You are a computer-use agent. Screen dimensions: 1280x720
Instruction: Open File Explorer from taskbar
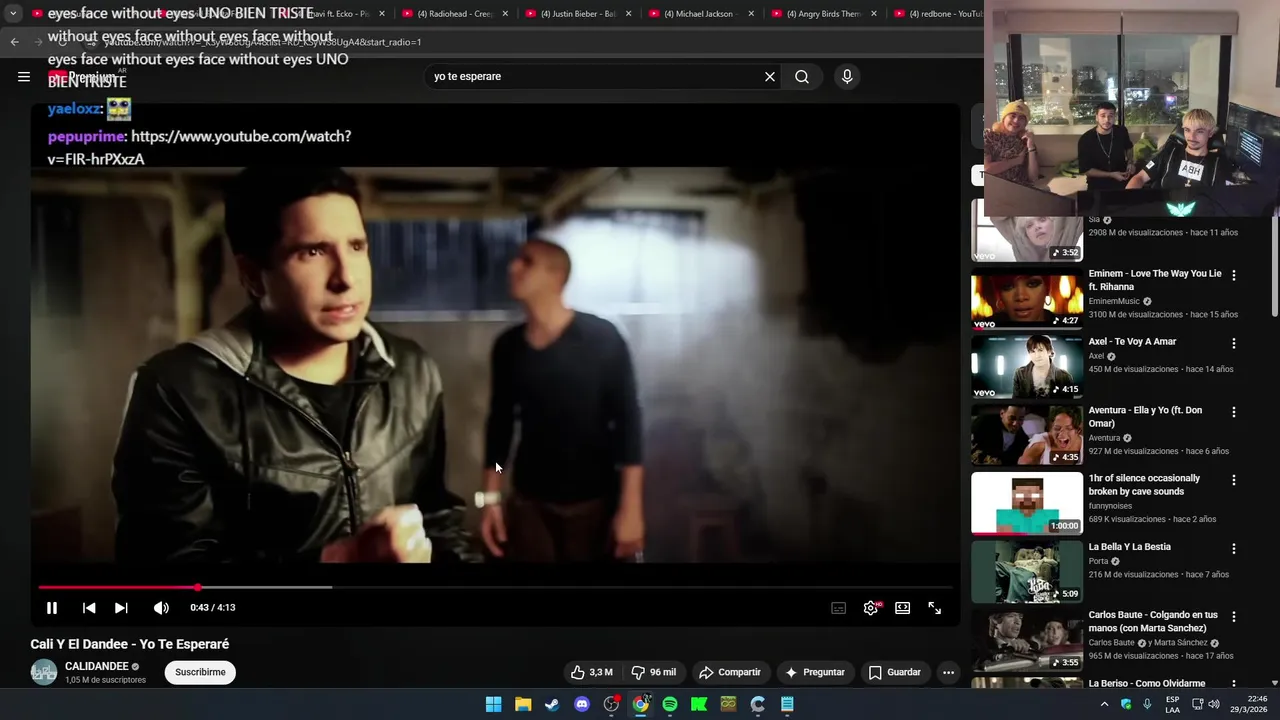pos(523,704)
